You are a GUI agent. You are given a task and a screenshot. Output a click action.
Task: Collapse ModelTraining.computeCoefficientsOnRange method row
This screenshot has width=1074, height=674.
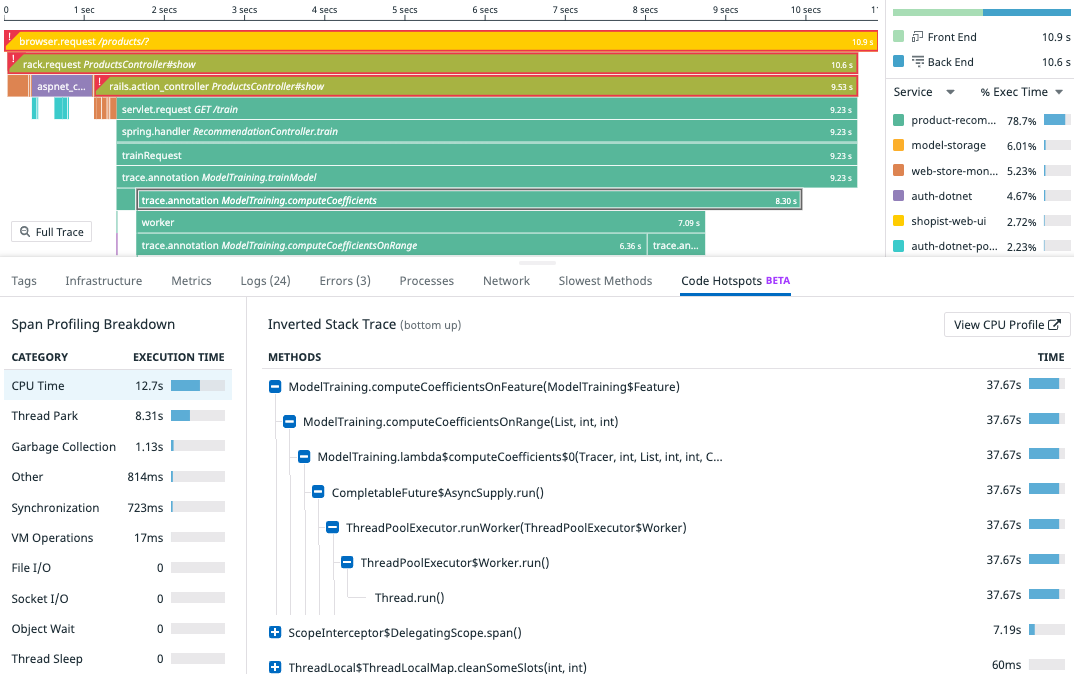click(x=289, y=422)
